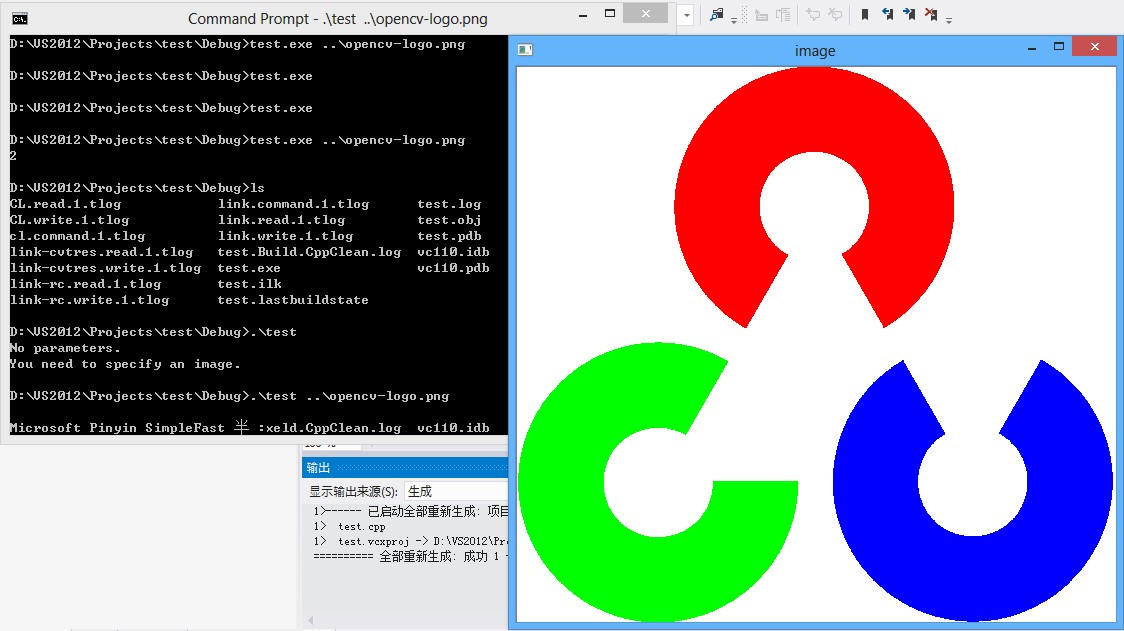Click the comment out selection icon
The height and width of the screenshot is (631, 1124).
[x=813, y=14]
